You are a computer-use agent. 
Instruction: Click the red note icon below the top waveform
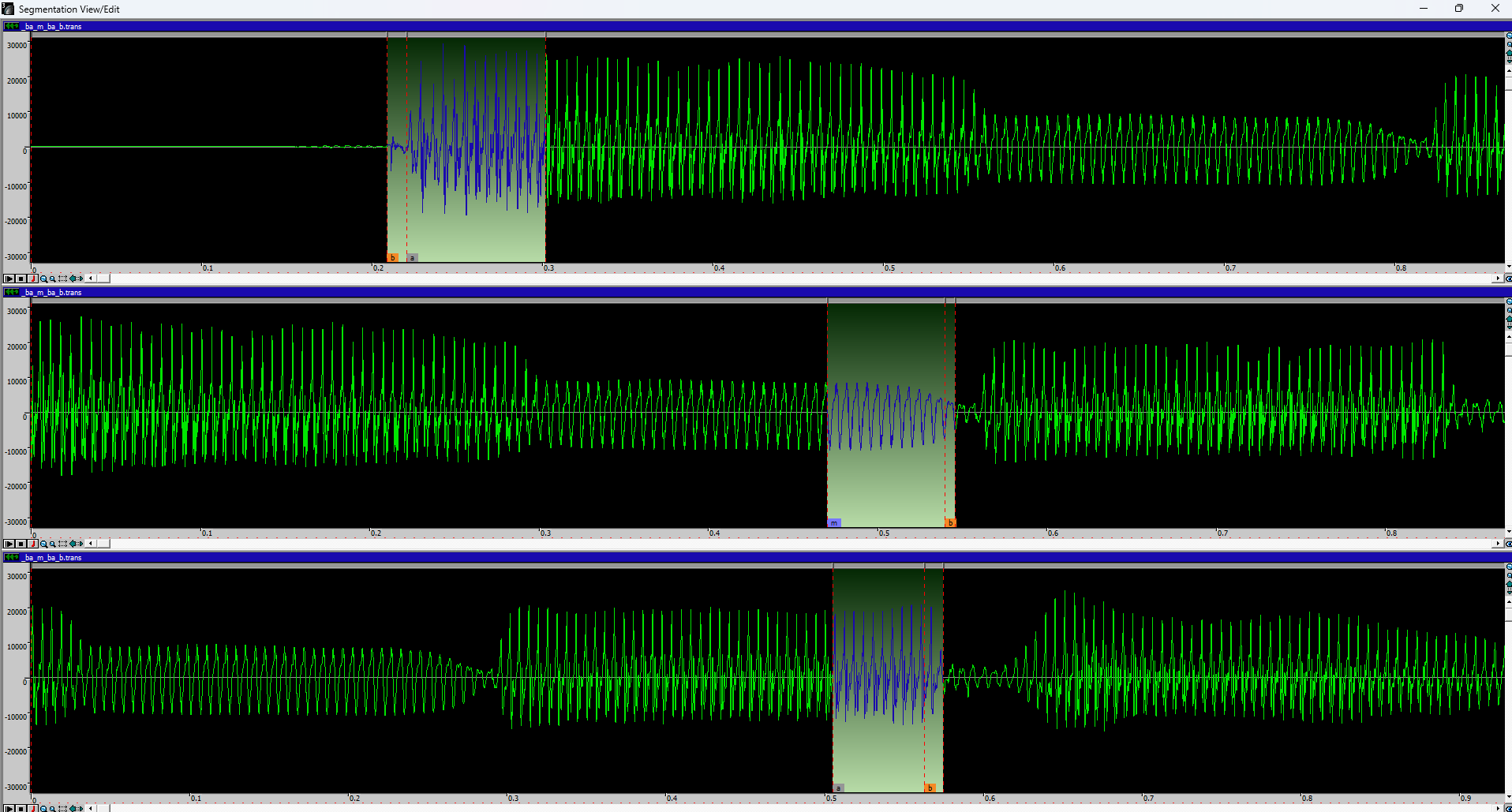point(33,279)
